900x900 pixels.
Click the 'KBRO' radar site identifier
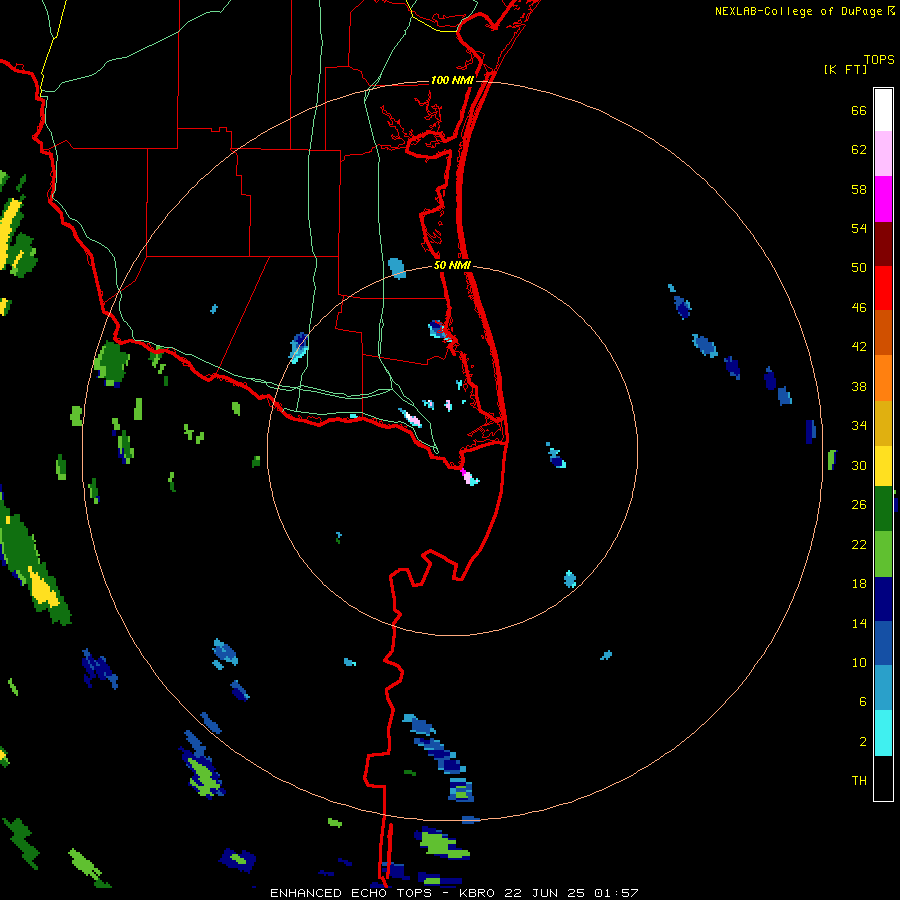click(x=478, y=893)
